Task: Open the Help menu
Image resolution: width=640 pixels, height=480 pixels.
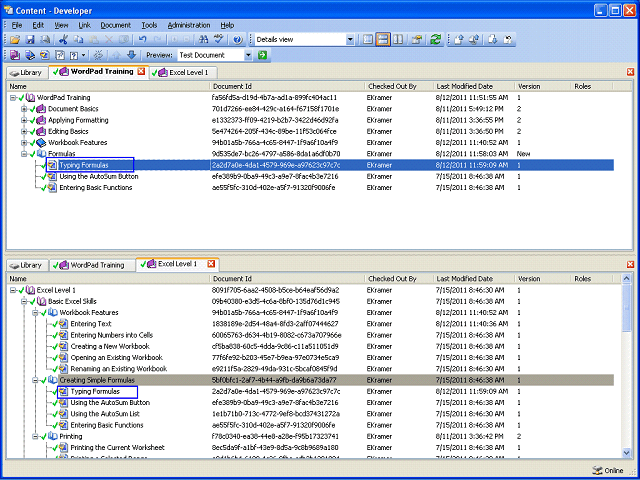Action: 227,25
